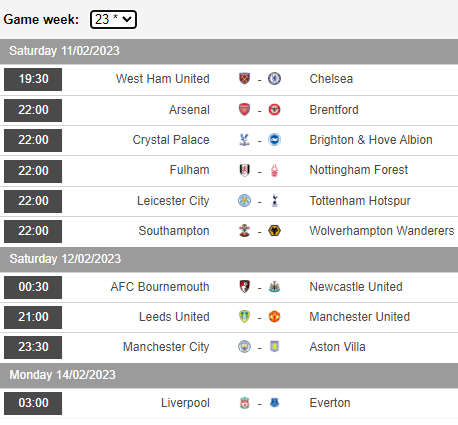
Task: Open the Game week dropdown
Action: tap(113, 19)
